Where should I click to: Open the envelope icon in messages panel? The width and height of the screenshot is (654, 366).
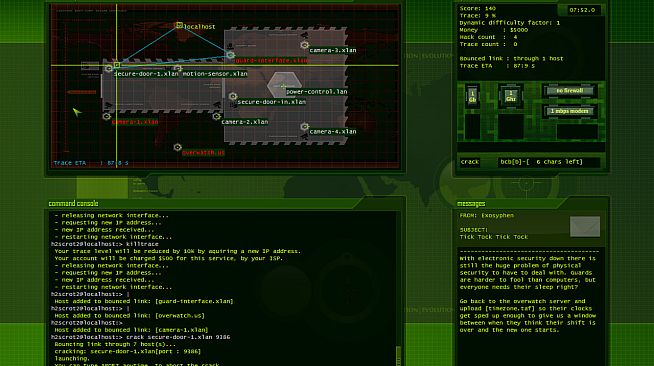click(585, 226)
